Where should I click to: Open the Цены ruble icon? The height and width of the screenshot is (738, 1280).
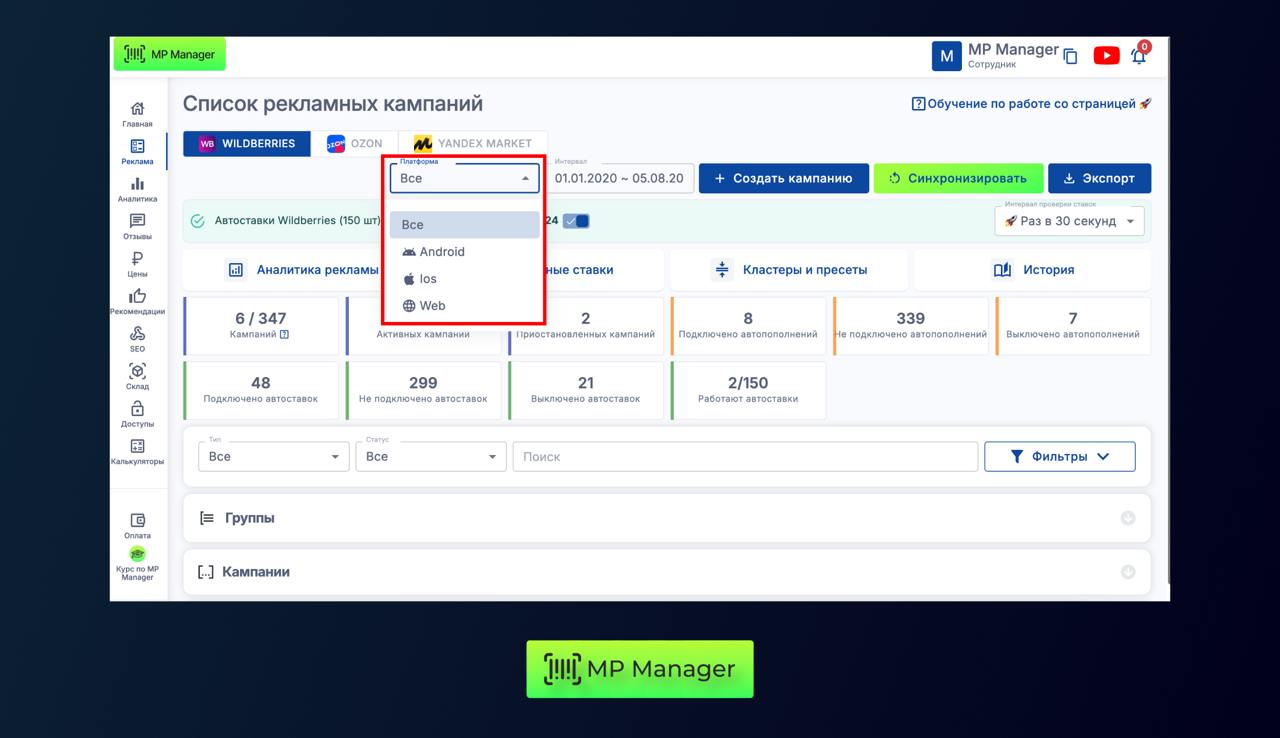tap(137, 263)
